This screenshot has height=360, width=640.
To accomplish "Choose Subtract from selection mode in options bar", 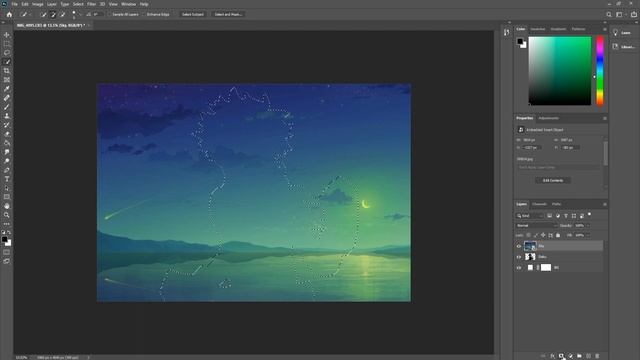I will pos(62,14).
